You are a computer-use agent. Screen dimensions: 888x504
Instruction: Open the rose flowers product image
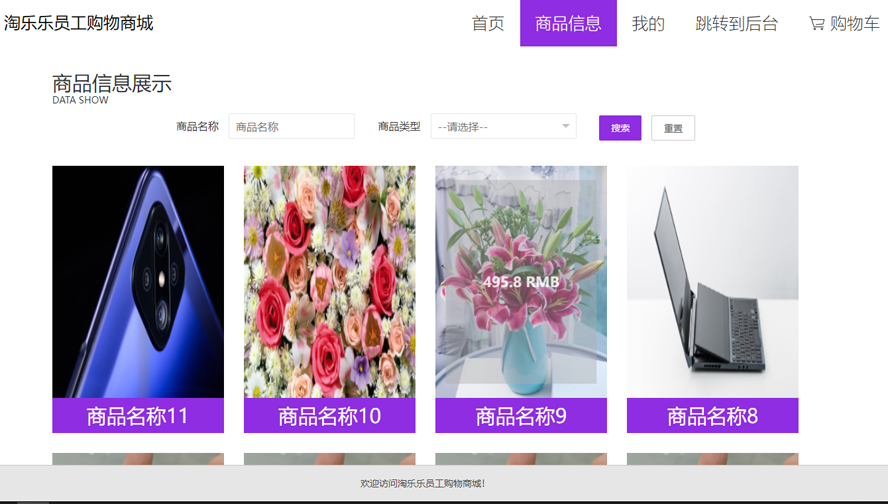330,281
